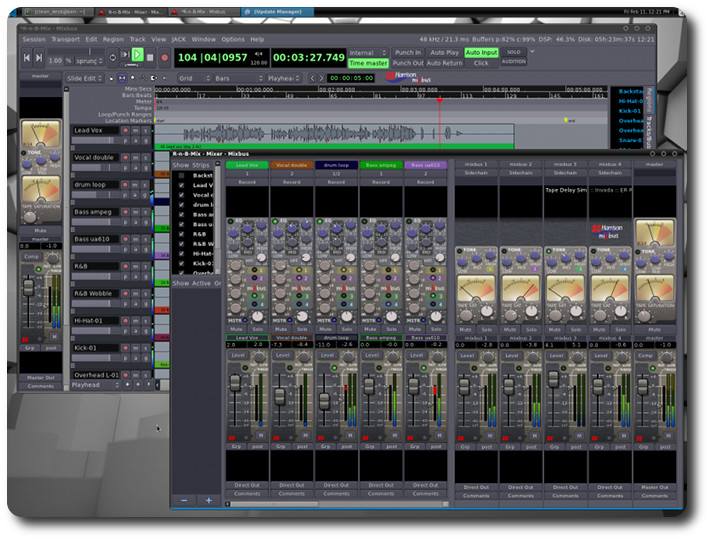The image size is (710, 540).
Task: Open playlist 'p' button on Lead Vox track
Action: (x=125, y=141)
